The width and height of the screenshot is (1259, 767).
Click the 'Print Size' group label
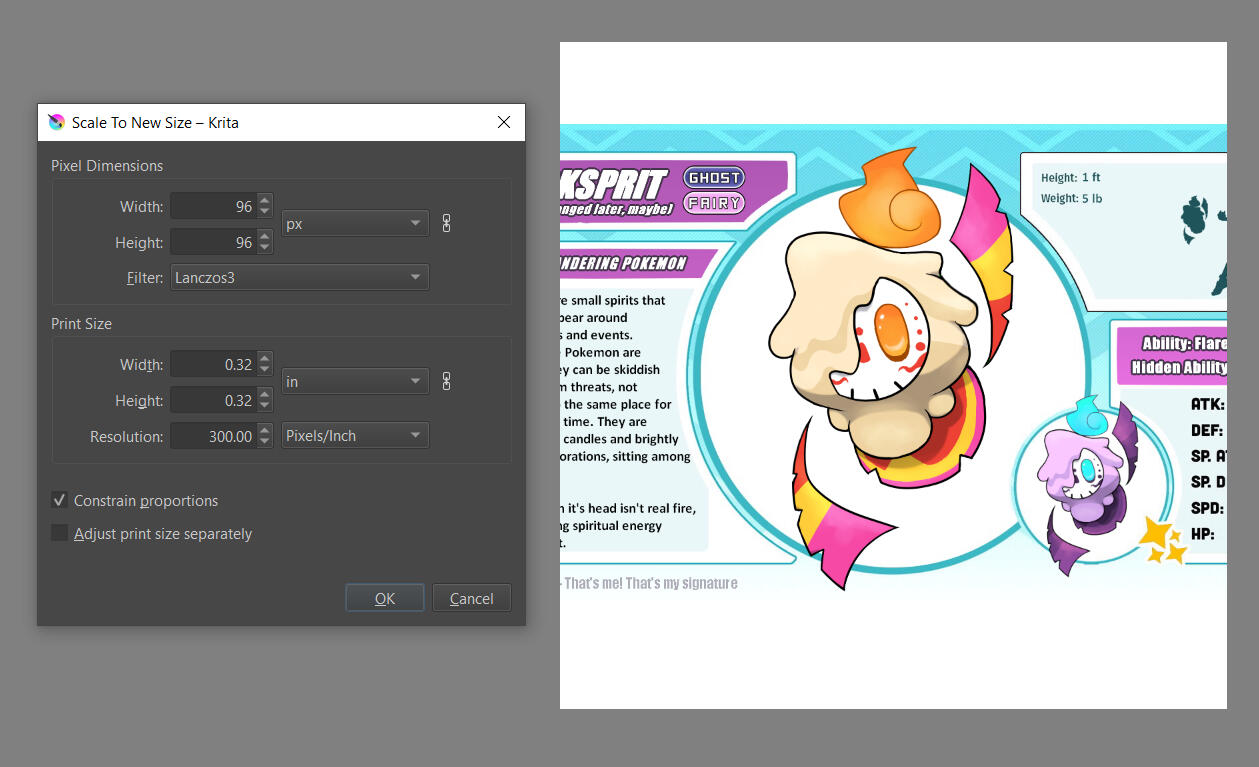[x=81, y=324]
